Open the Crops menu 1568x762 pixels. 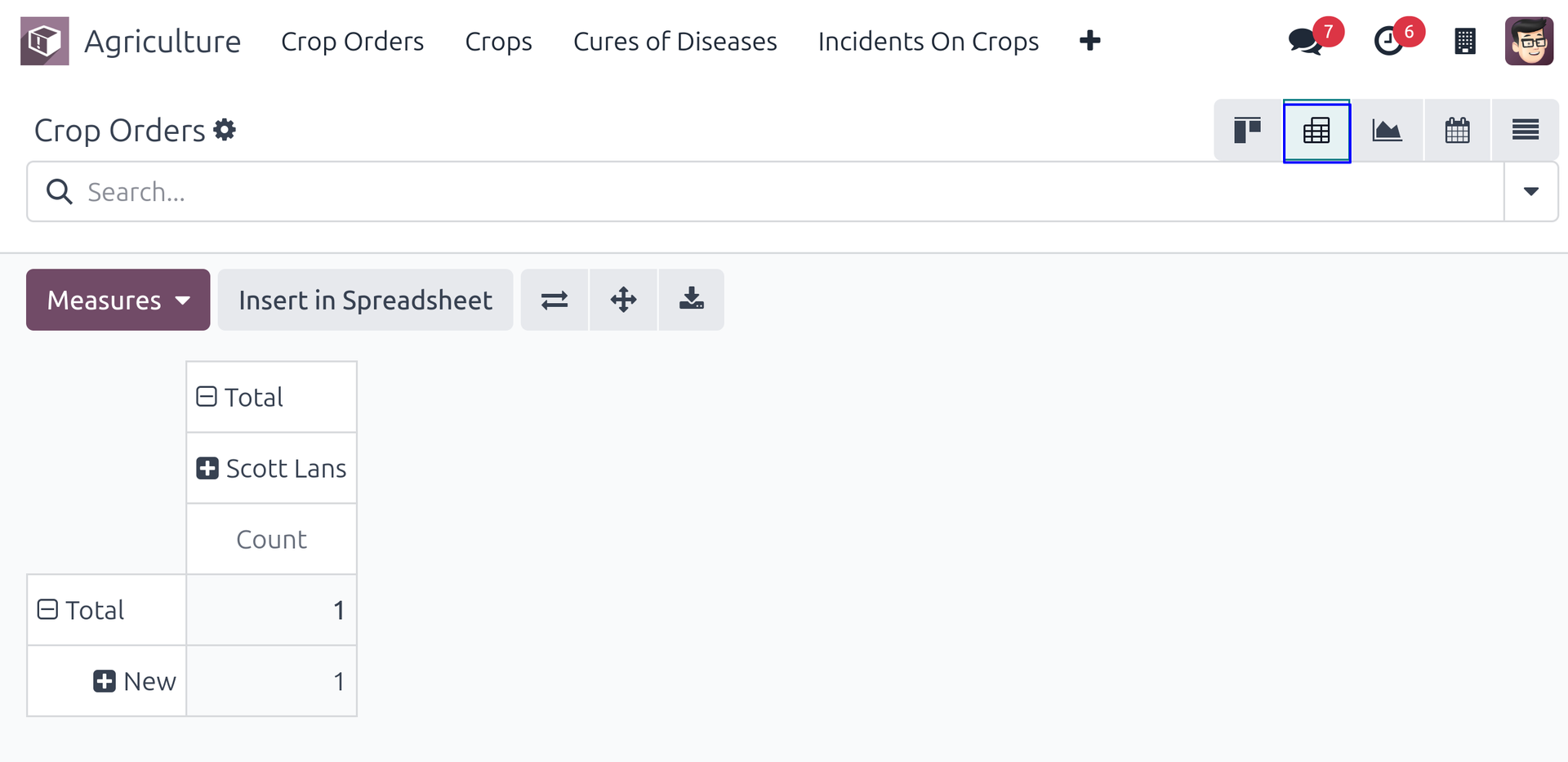click(498, 42)
